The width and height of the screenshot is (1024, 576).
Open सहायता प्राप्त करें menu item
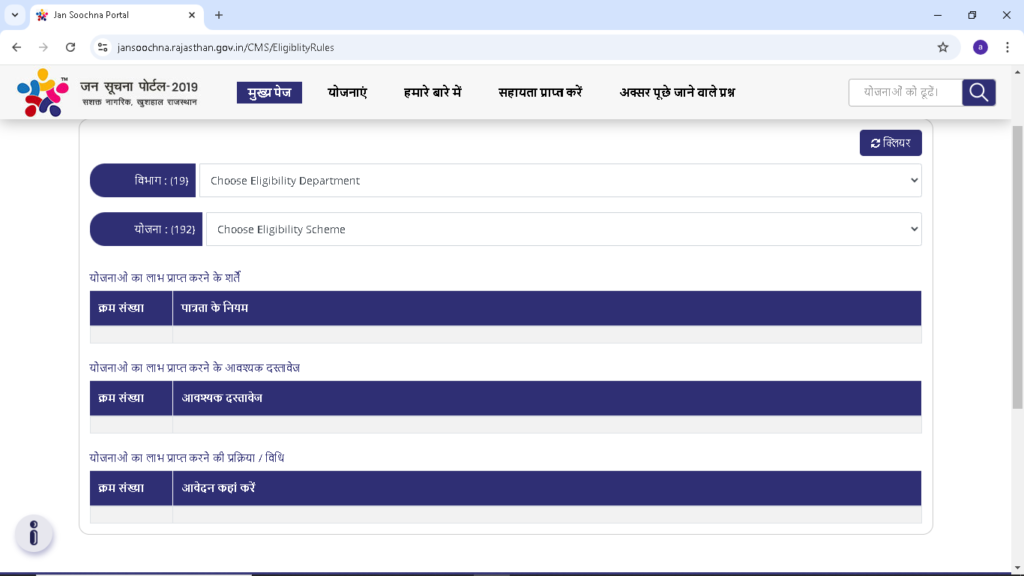540,93
